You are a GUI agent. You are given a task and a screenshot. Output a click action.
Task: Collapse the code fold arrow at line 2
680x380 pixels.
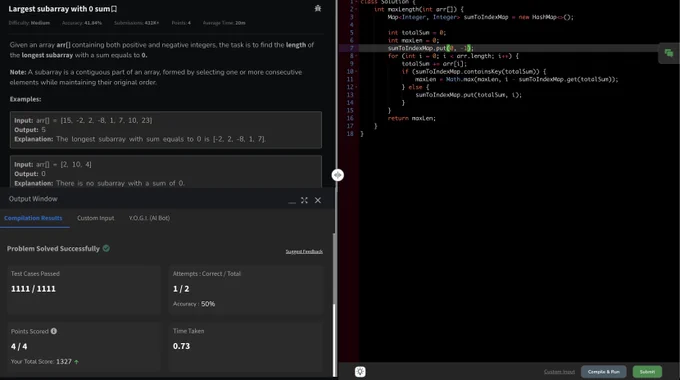[x=356, y=10]
